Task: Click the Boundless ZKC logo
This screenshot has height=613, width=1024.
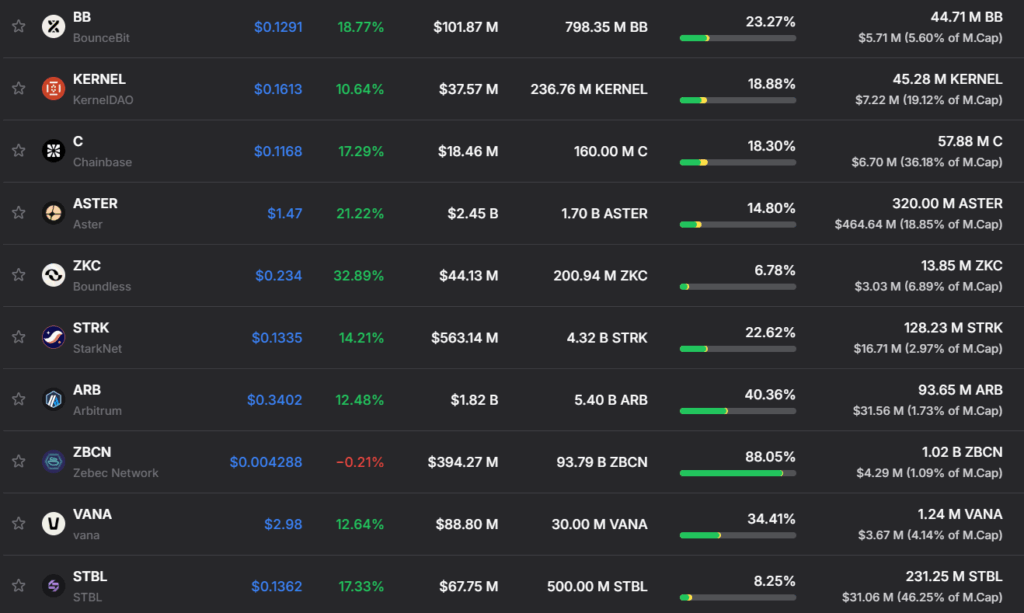Action: [x=53, y=275]
